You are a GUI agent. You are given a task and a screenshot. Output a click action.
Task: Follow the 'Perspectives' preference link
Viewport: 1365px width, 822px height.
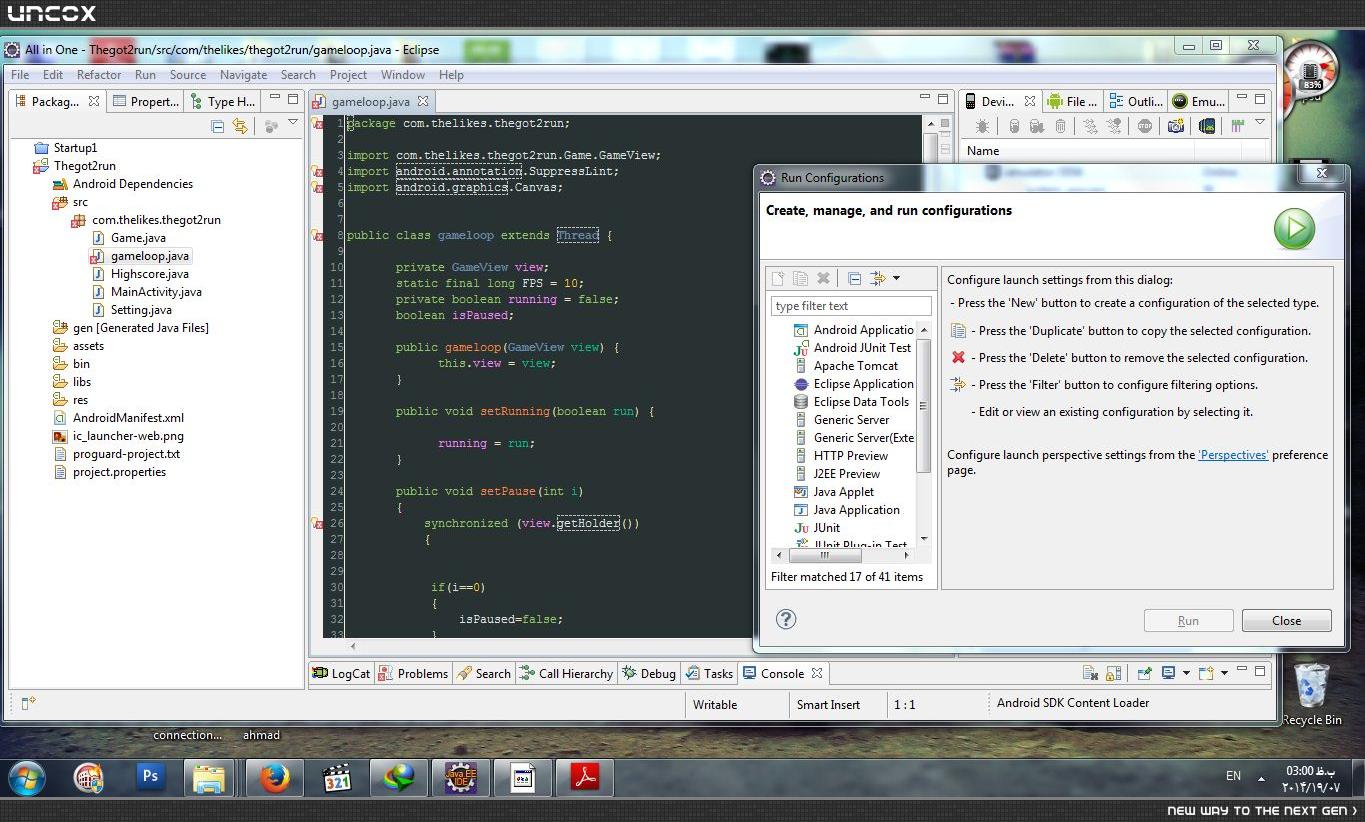click(1233, 454)
